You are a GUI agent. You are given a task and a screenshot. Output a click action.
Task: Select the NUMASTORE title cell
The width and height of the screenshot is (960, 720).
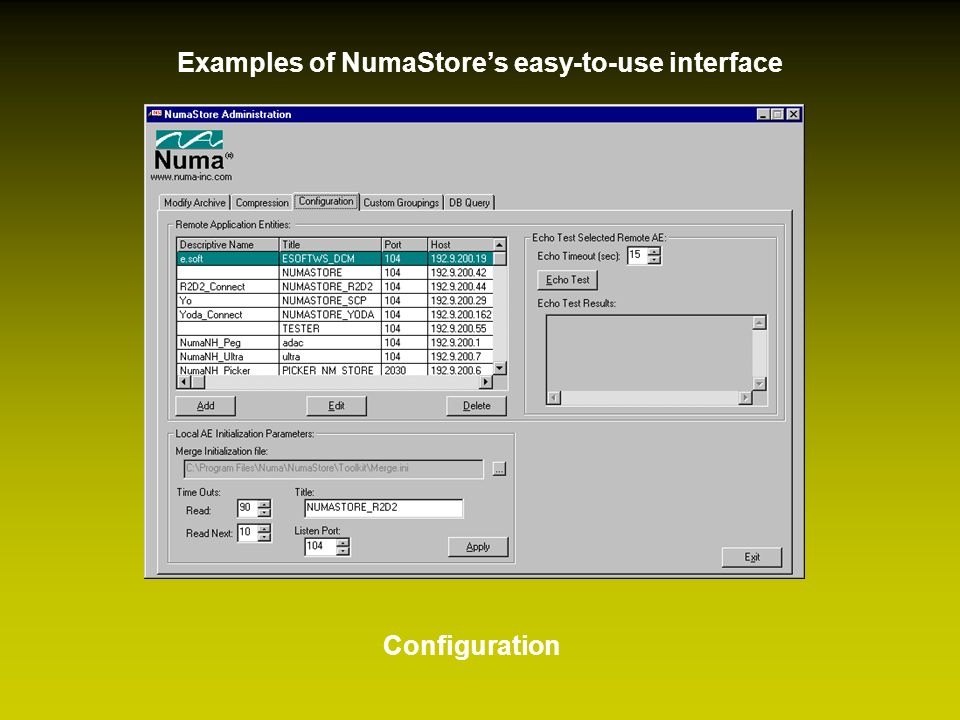pos(330,272)
